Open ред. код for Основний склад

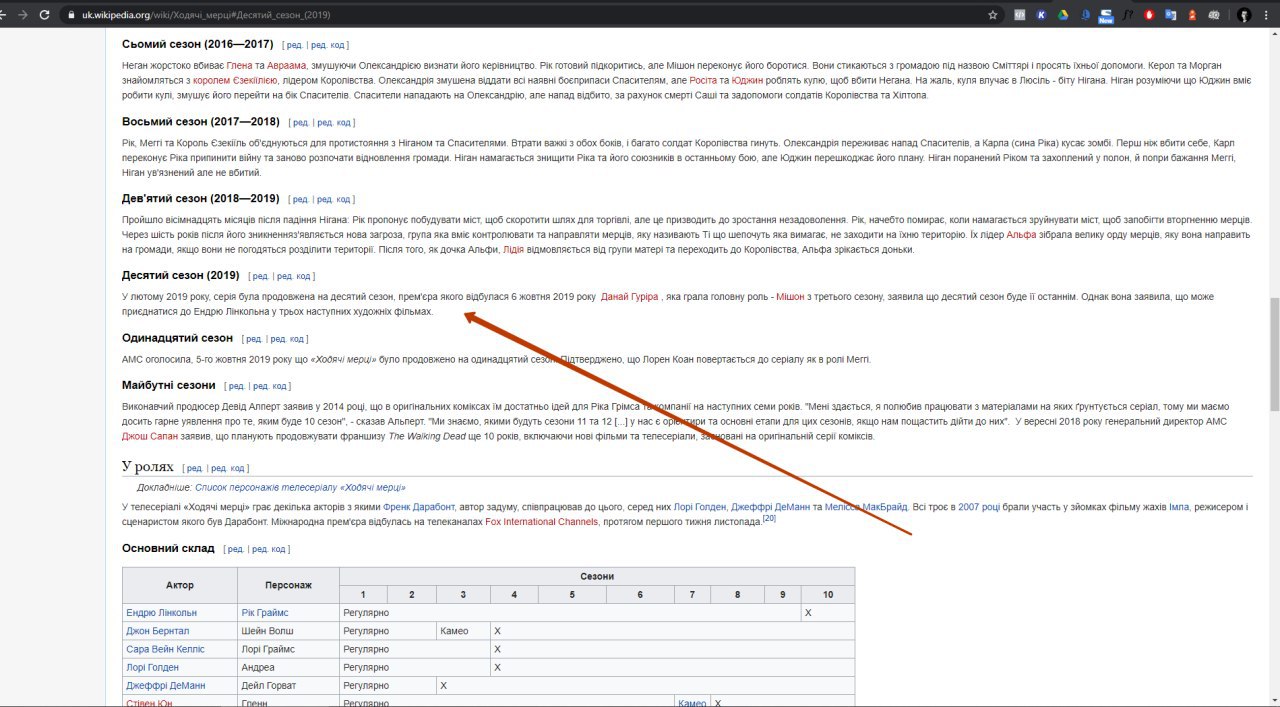(x=269, y=549)
